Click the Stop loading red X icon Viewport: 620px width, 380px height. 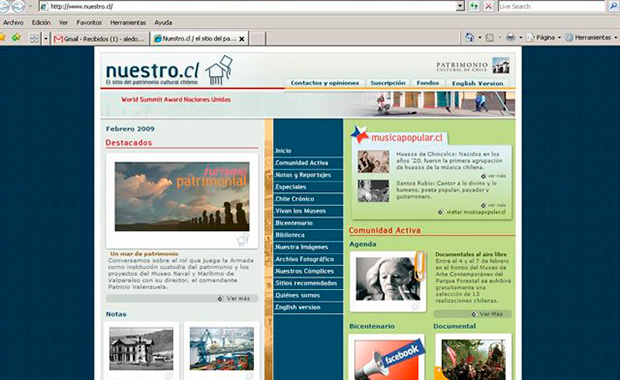coord(489,6)
